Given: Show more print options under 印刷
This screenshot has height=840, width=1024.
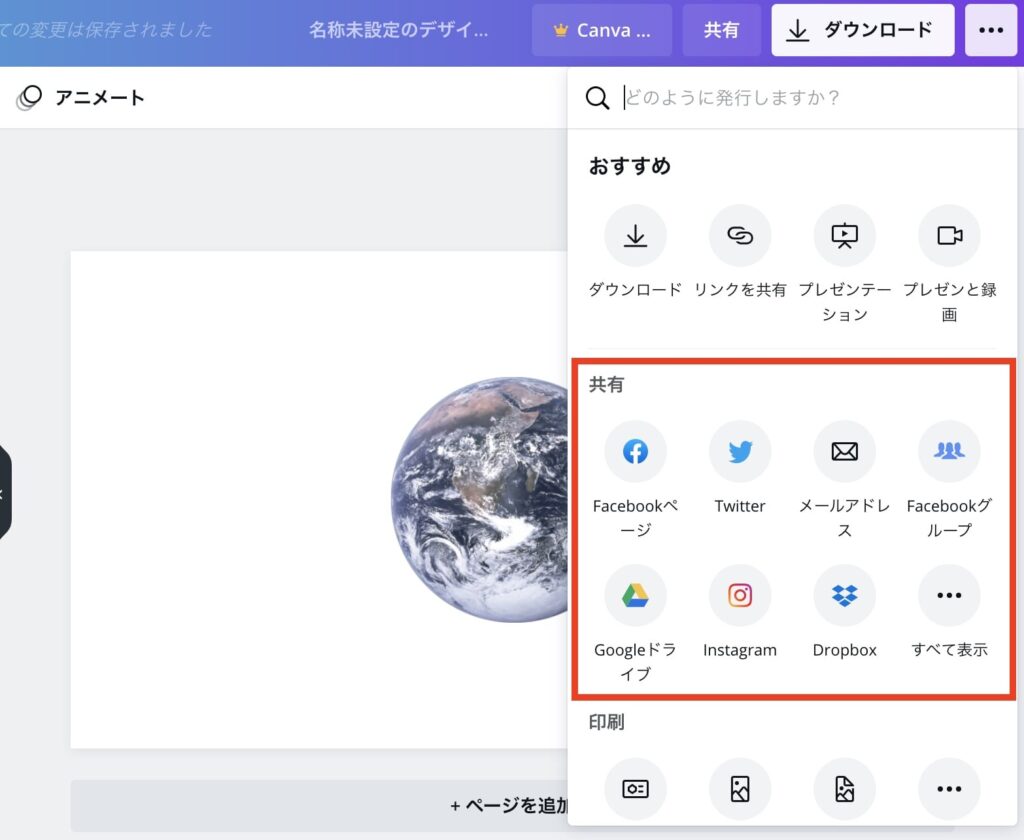Looking at the screenshot, I should click(x=949, y=789).
